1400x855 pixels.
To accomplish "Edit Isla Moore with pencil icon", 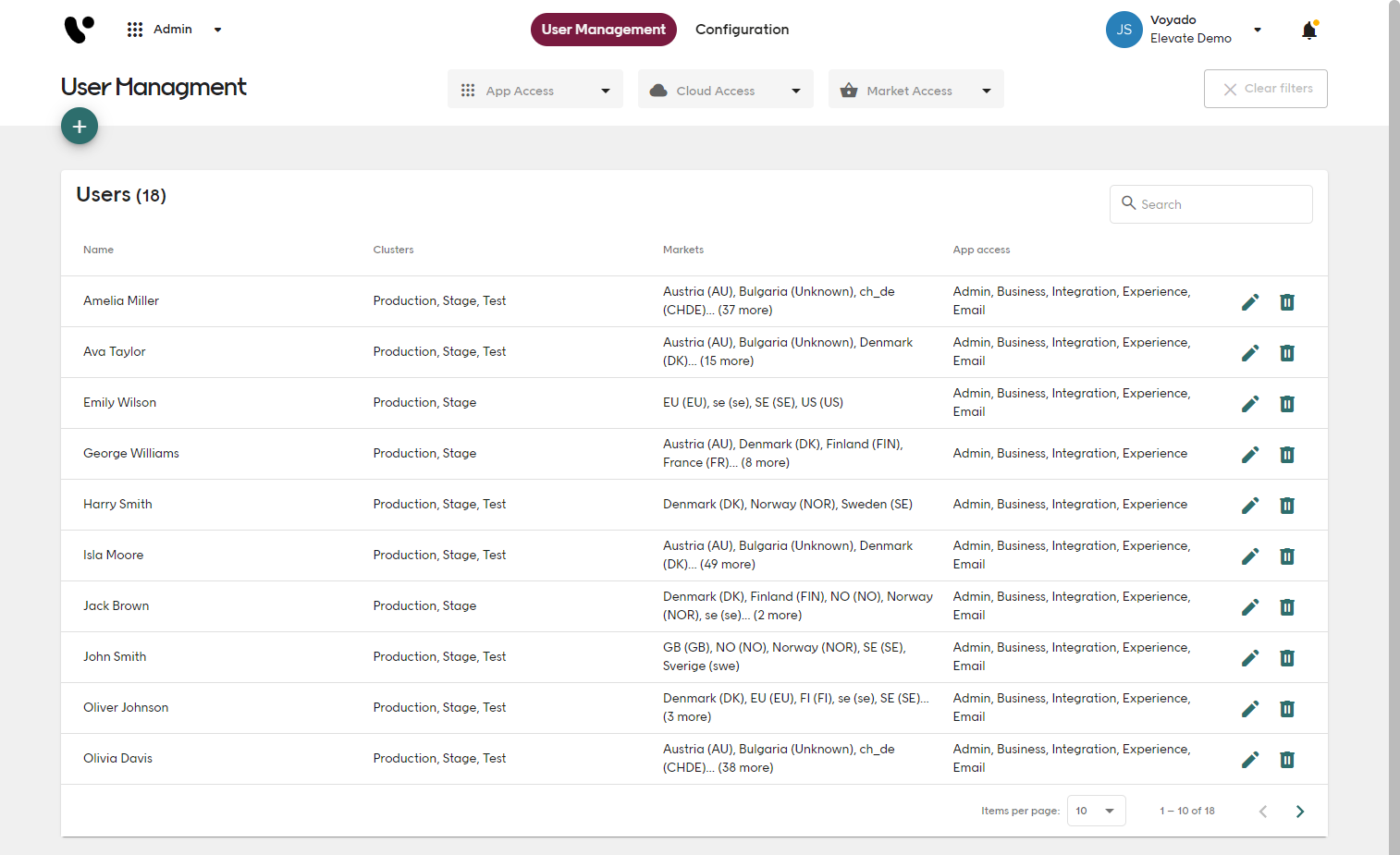I will 1250,556.
